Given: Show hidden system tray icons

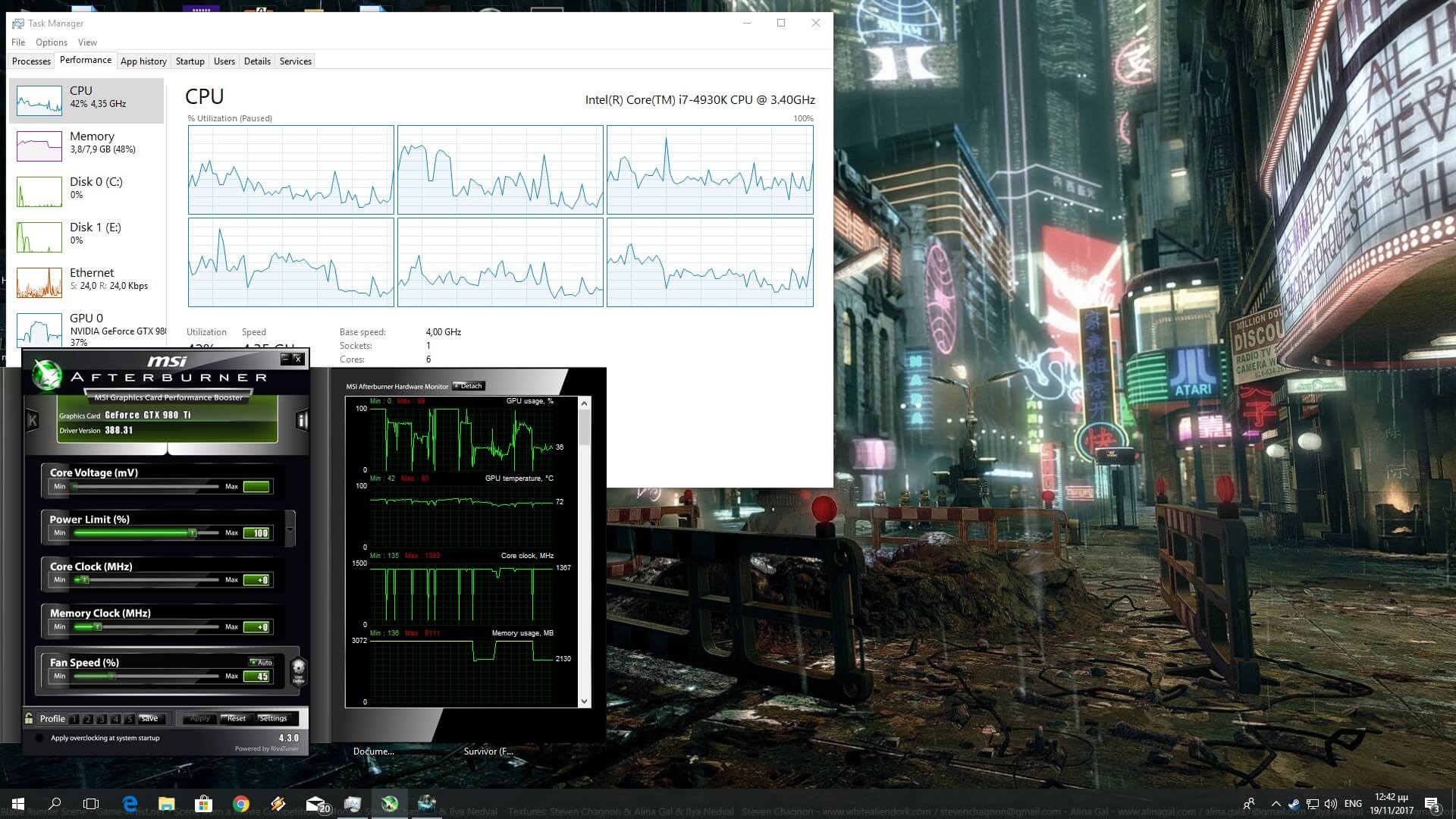Looking at the screenshot, I should click(x=1276, y=804).
